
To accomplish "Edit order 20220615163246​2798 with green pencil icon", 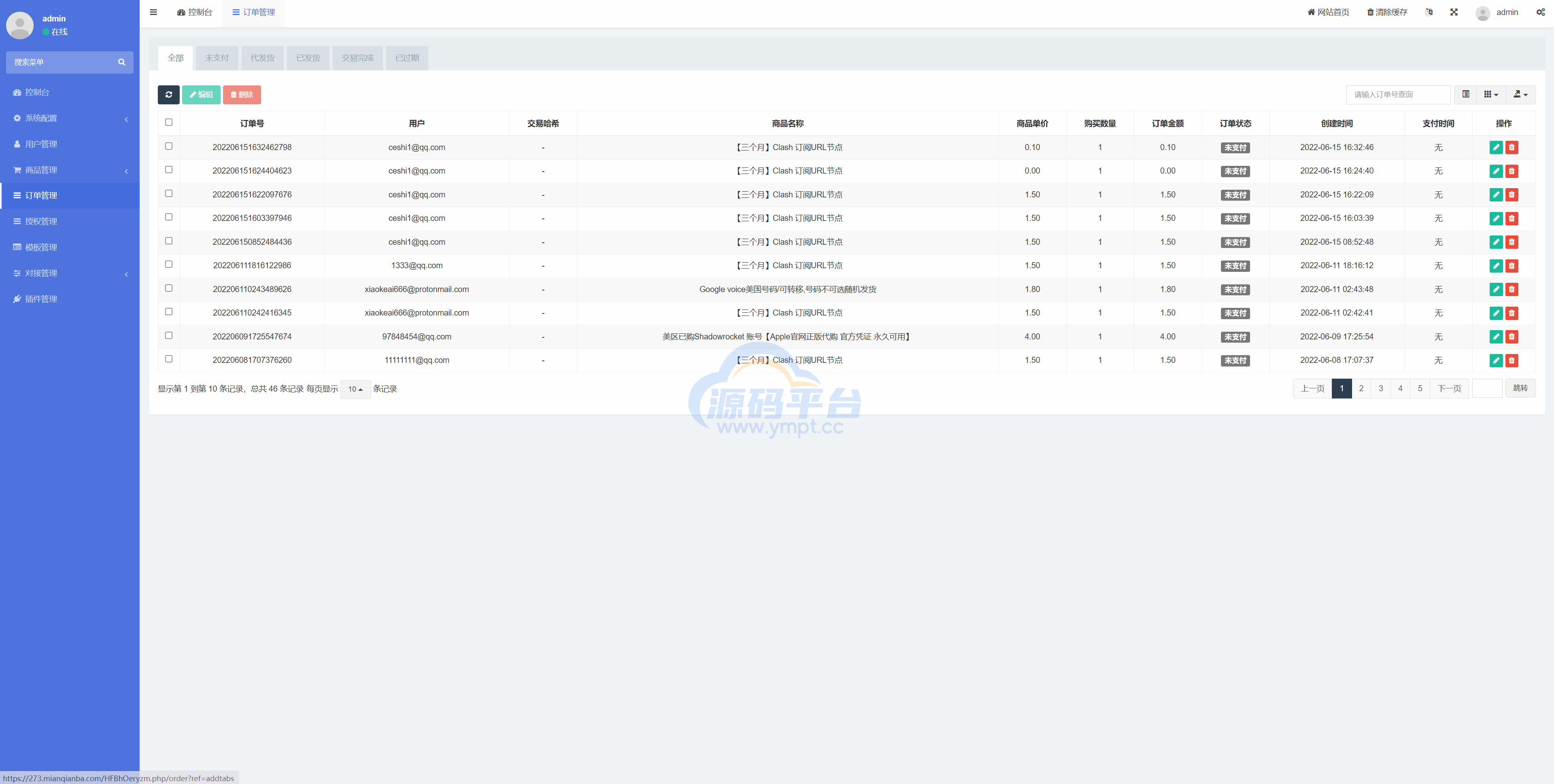I will click(1496, 147).
